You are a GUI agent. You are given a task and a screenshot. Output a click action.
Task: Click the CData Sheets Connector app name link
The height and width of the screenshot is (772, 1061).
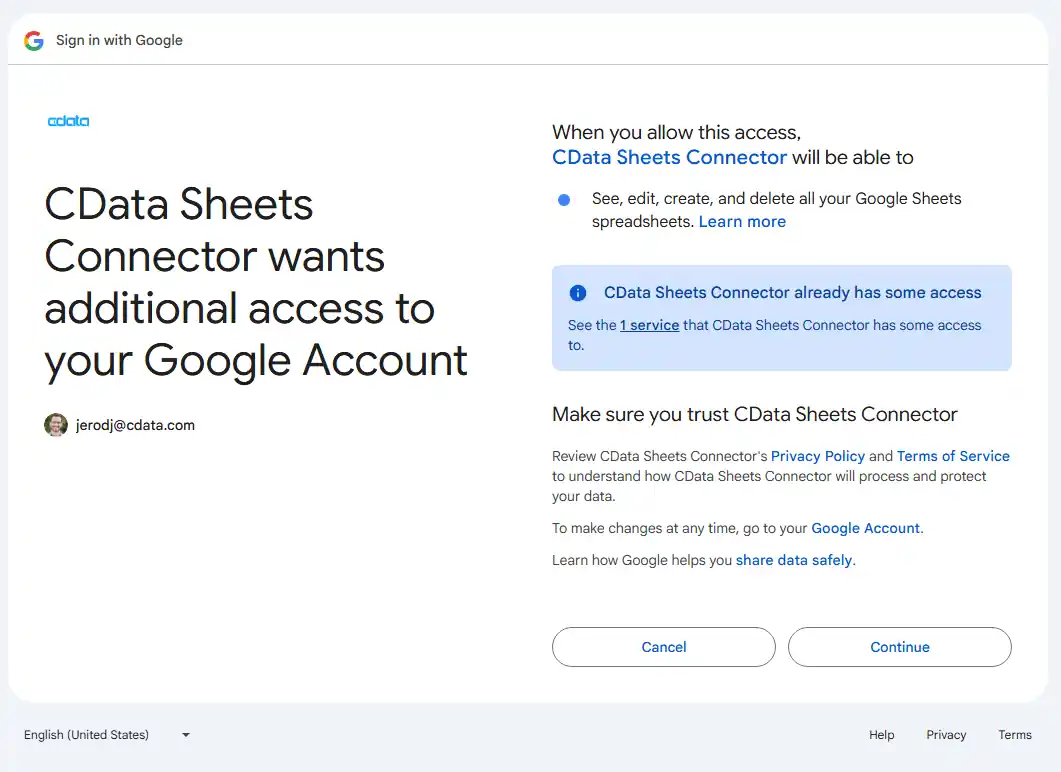pos(669,157)
